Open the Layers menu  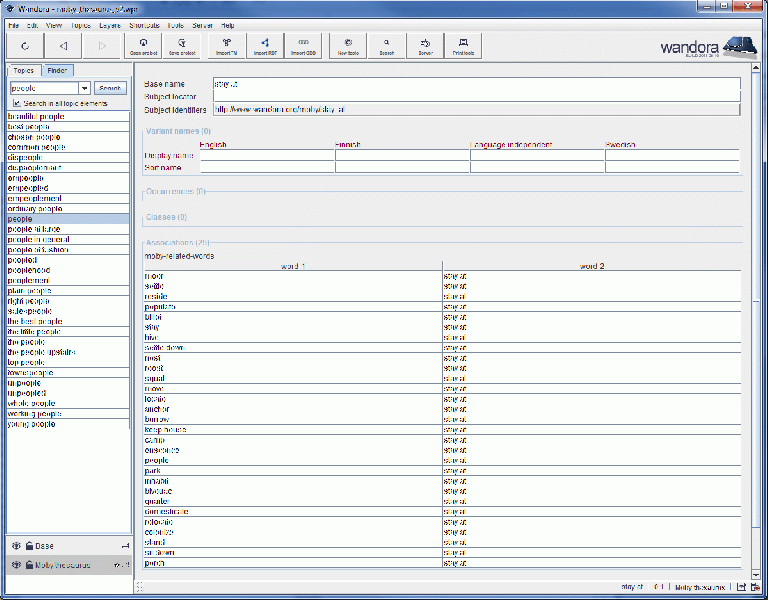click(x=110, y=25)
